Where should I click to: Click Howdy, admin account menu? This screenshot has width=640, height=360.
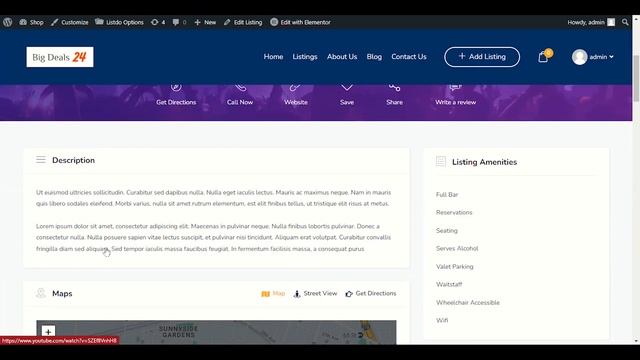click(x=591, y=22)
